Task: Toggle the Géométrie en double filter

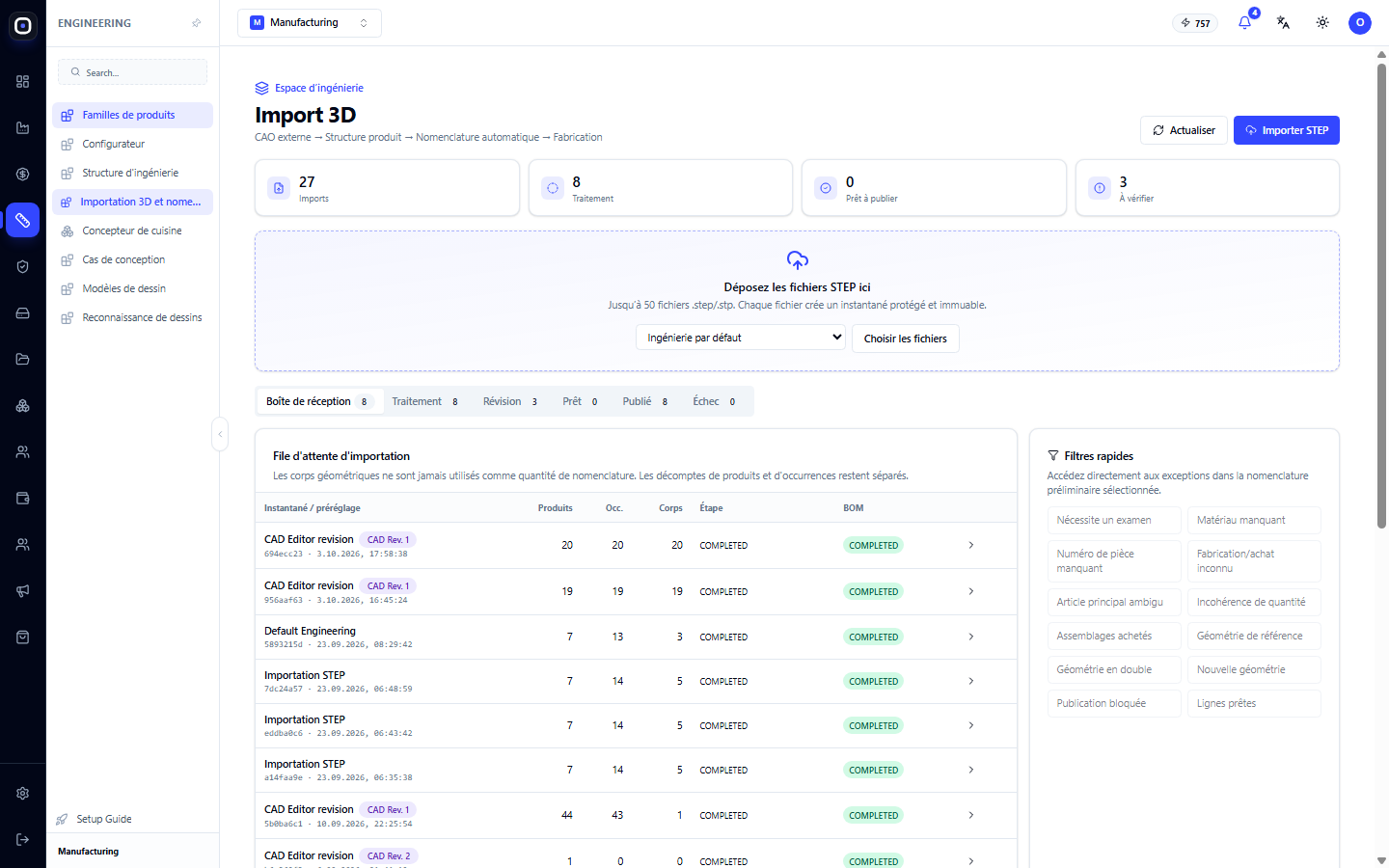Action: [x=1114, y=670]
